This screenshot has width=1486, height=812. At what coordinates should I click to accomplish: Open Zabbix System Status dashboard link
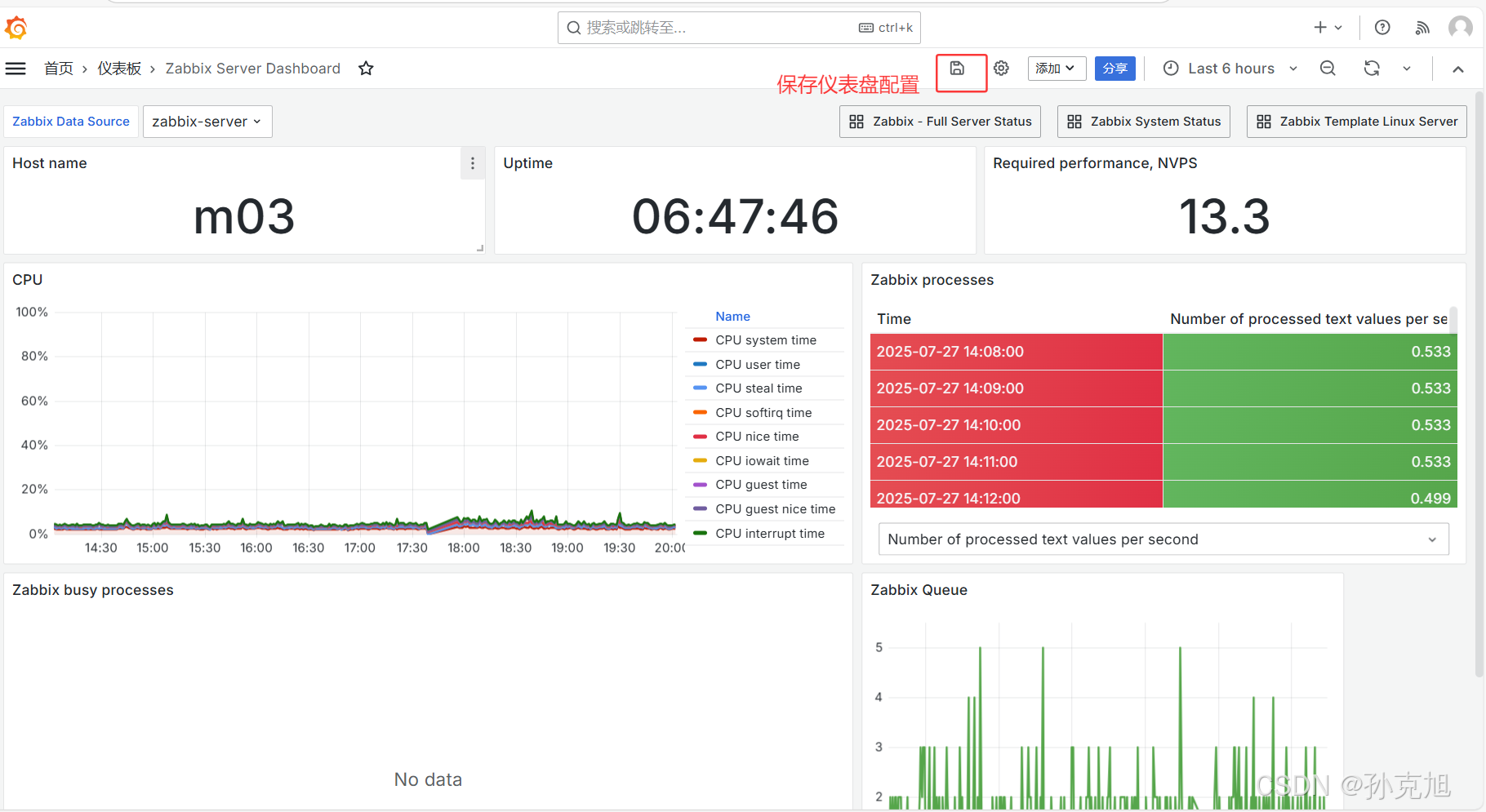tap(1144, 122)
